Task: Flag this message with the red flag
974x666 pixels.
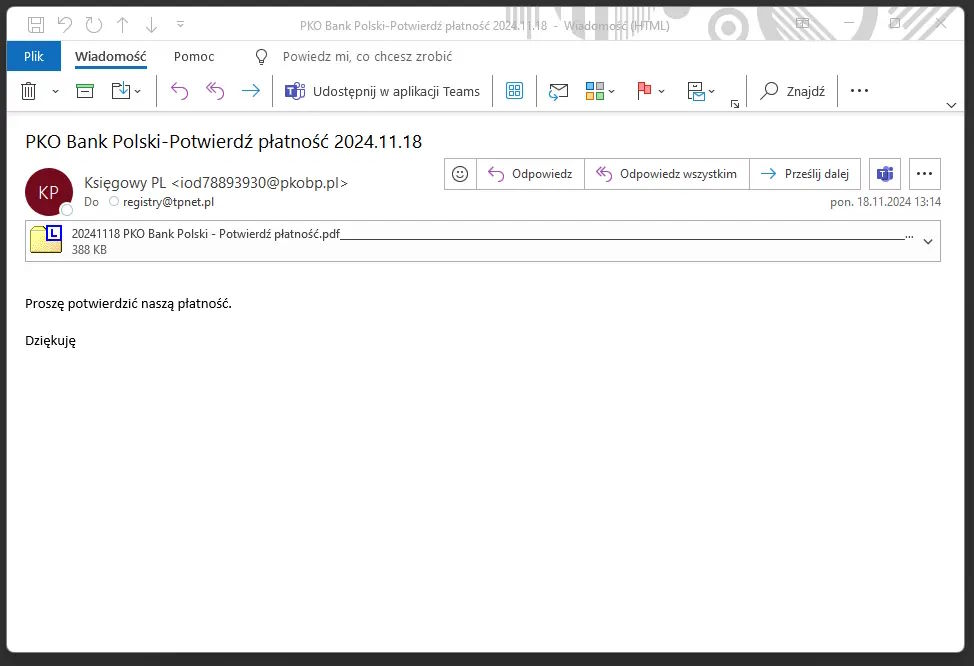Action: (644, 91)
